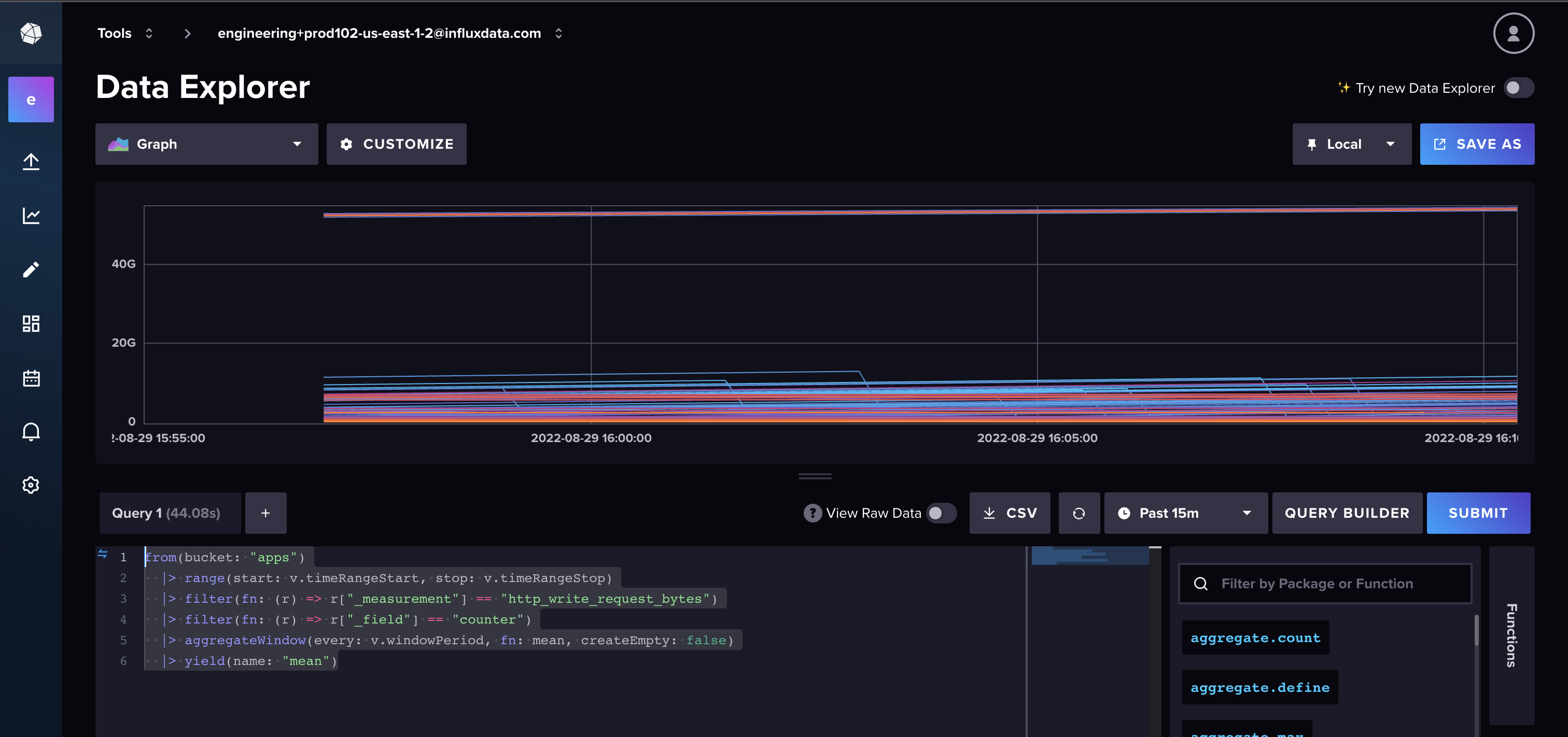Open Alerts via the bell icon
This screenshot has height=737, width=1568.
click(31, 432)
